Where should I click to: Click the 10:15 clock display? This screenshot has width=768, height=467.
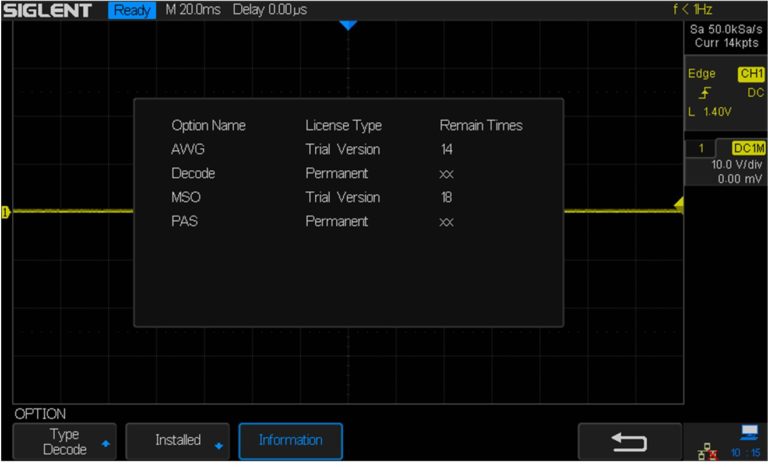(x=745, y=453)
